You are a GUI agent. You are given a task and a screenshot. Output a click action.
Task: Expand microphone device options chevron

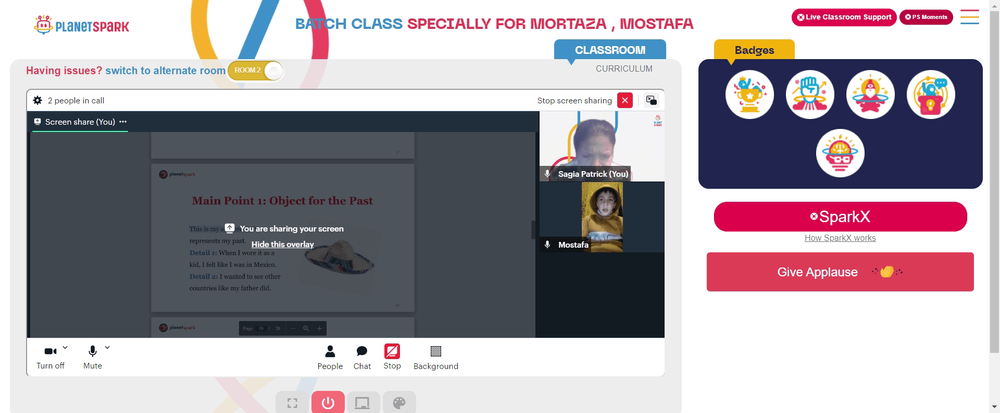(x=107, y=347)
